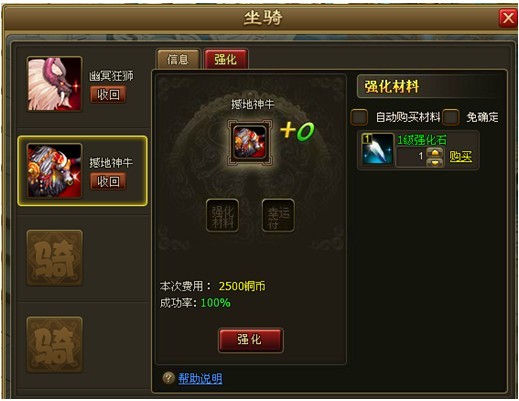Click the 1级强化石 stone icon
The image size is (519, 401).
(x=377, y=149)
